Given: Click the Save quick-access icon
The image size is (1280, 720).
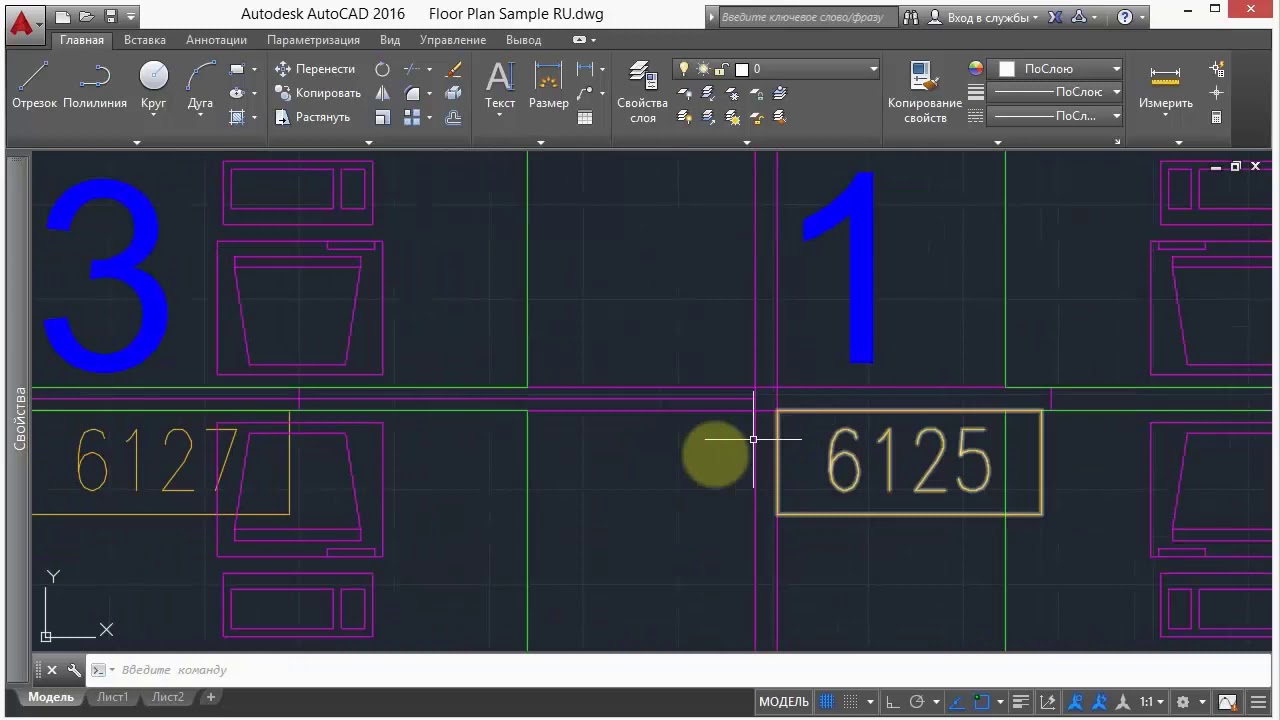Looking at the screenshot, I should [x=111, y=16].
